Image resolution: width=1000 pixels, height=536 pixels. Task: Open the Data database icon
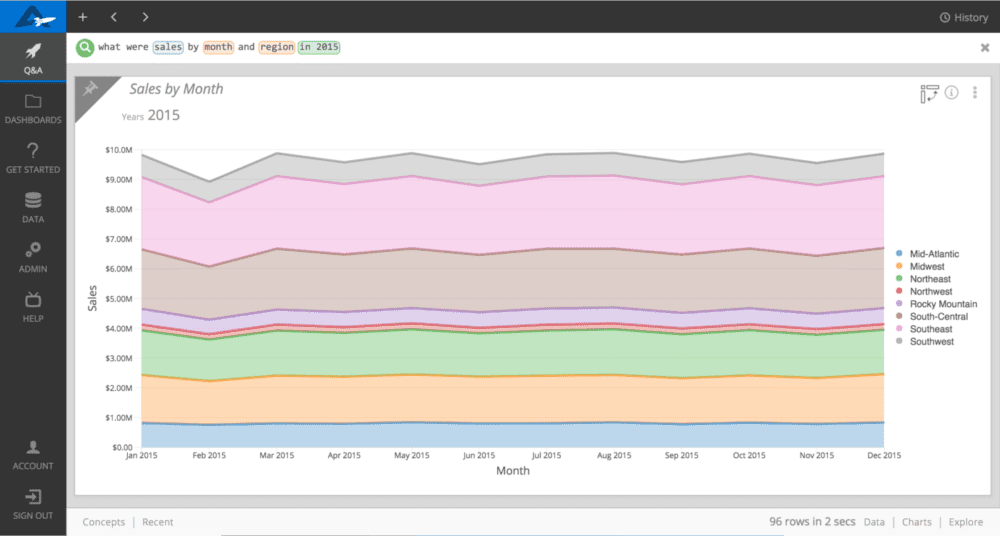coord(33,200)
